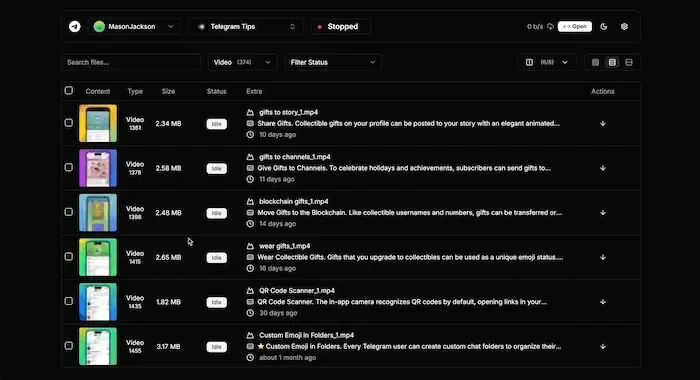Open the MasonJackson account dropdown
The width and height of the screenshot is (700, 380).
pyautogui.click(x=134, y=27)
